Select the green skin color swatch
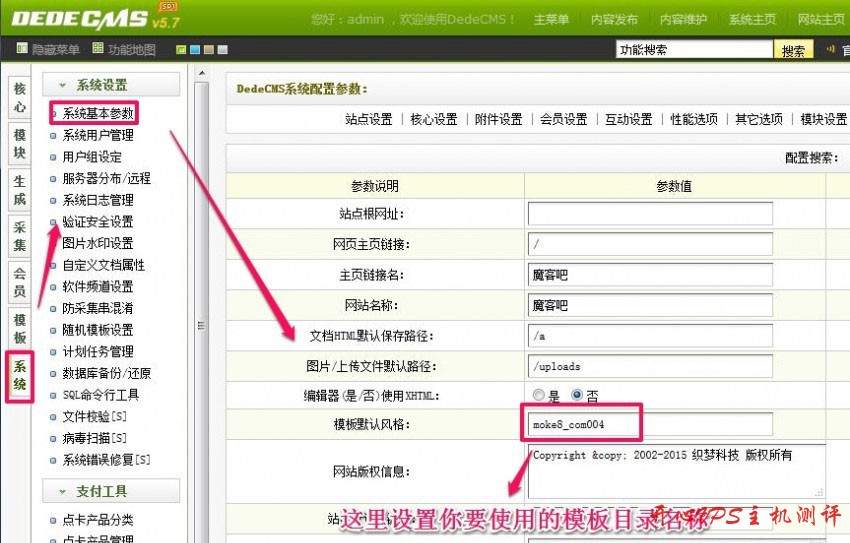 pos(181,50)
